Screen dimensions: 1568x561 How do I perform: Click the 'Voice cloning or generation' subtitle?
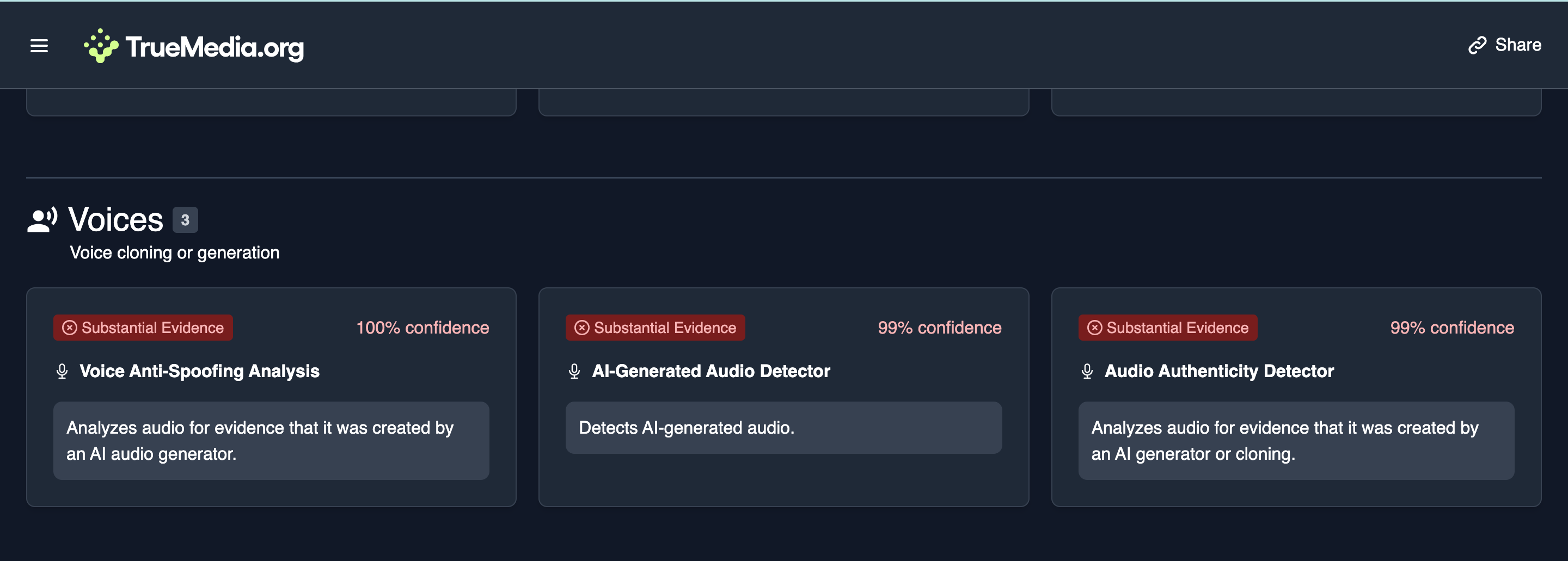[175, 252]
